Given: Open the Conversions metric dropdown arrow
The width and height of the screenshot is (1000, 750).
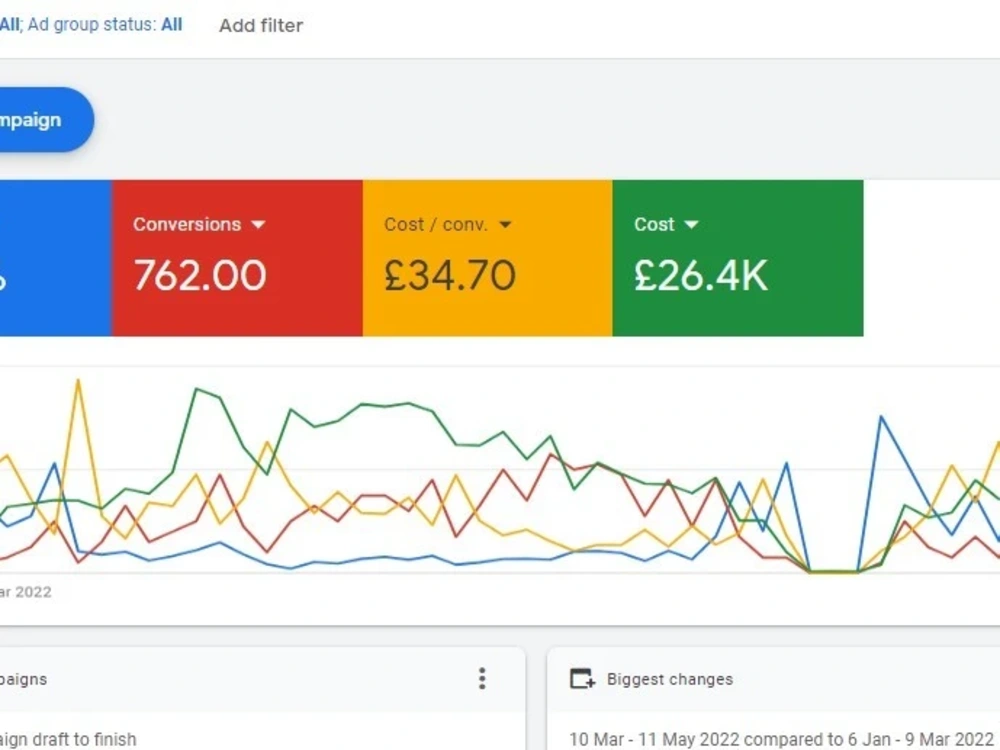Looking at the screenshot, I should (258, 224).
